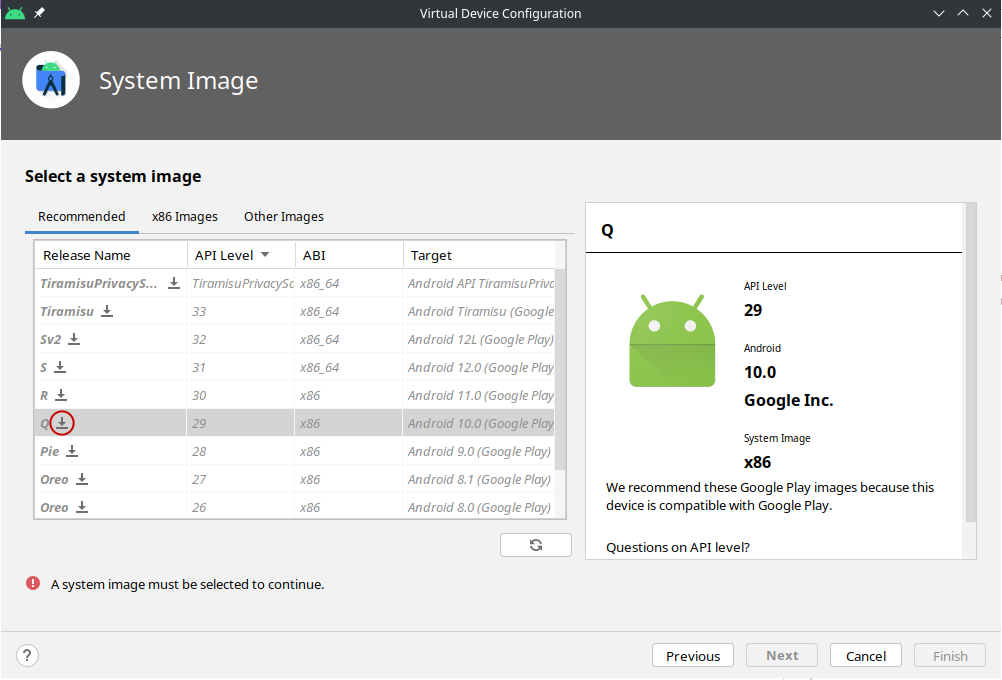Image resolution: width=1002 pixels, height=680 pixels.
Task: Click the system image table scrollbar
Action: pos(560,370)
